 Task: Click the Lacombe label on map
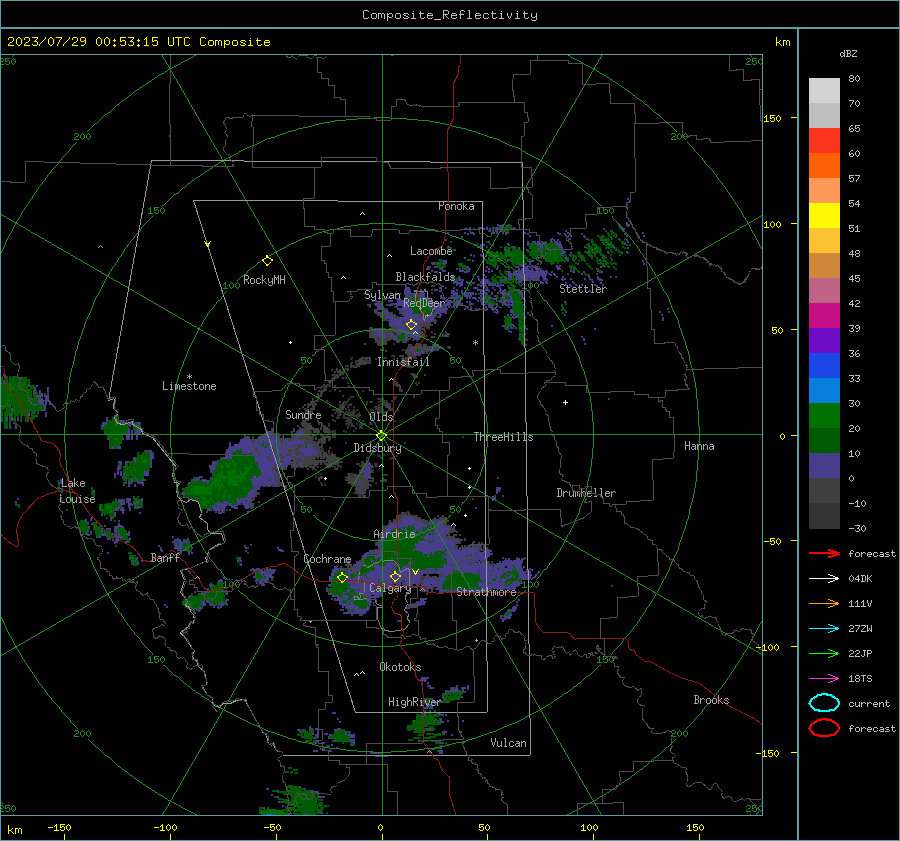pyautogui.click(x=431, y=251)
